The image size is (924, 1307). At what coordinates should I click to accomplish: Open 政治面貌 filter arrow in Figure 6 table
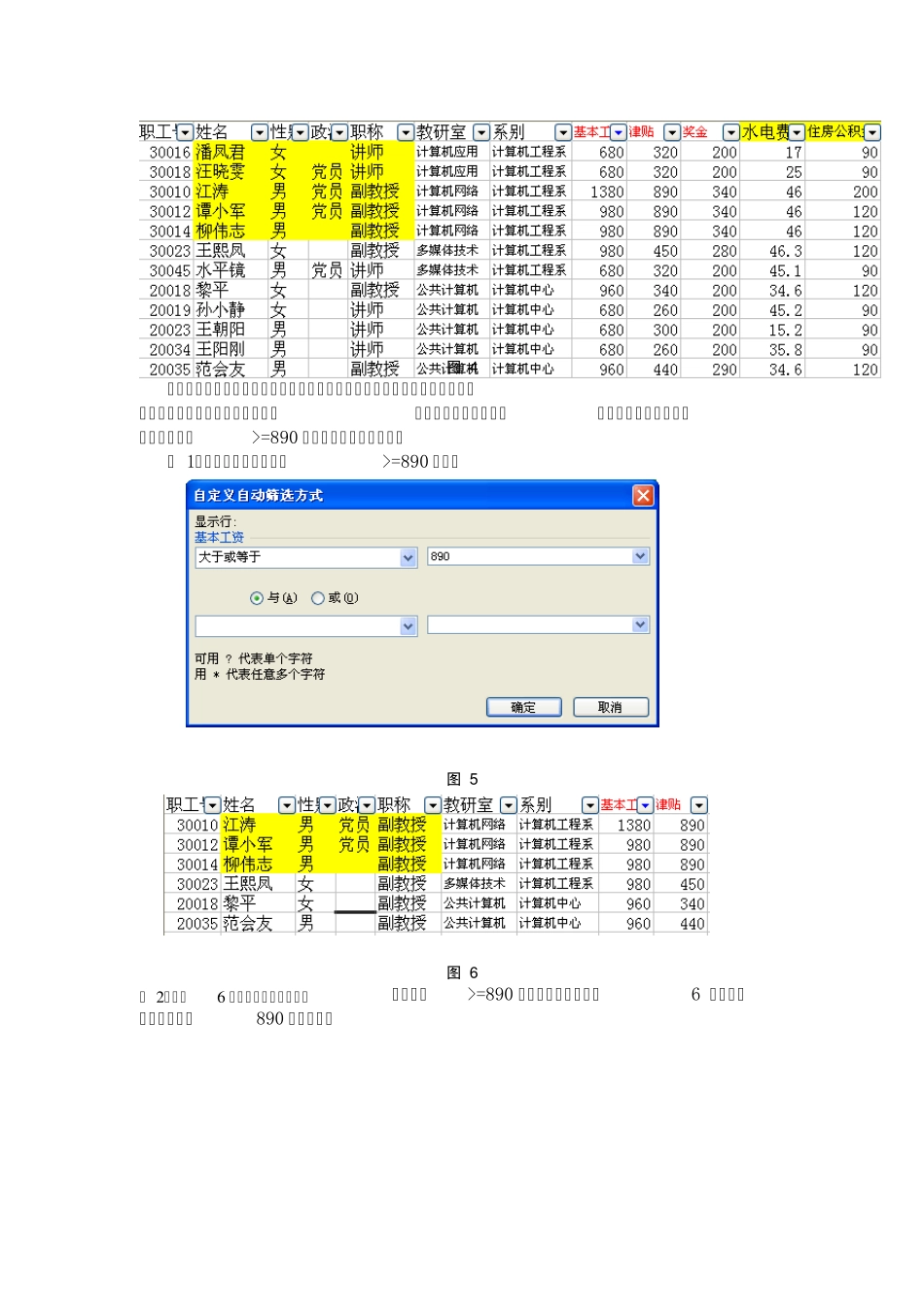[x=367, y=805]
